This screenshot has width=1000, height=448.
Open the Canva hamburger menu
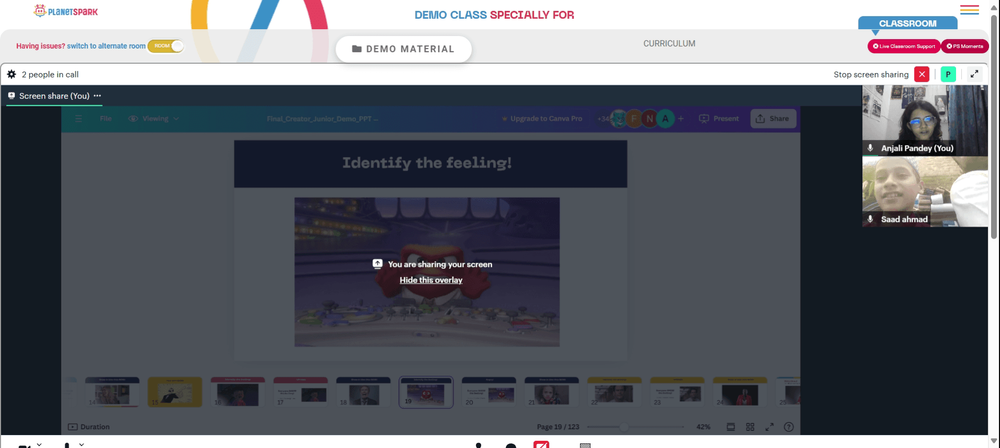(x=78, y=119)
